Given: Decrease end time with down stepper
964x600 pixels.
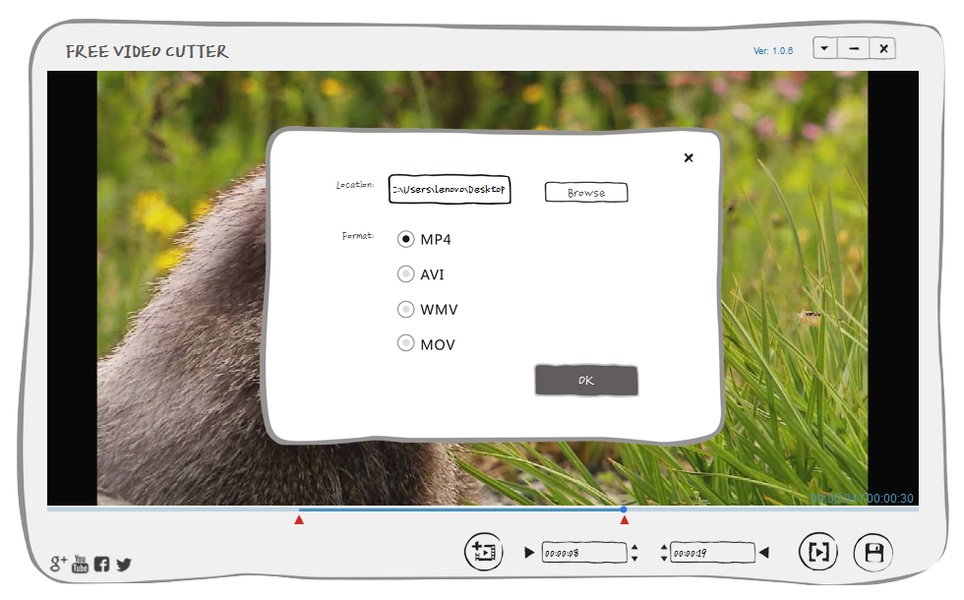Looking at the screenshot, I should 664,558.
